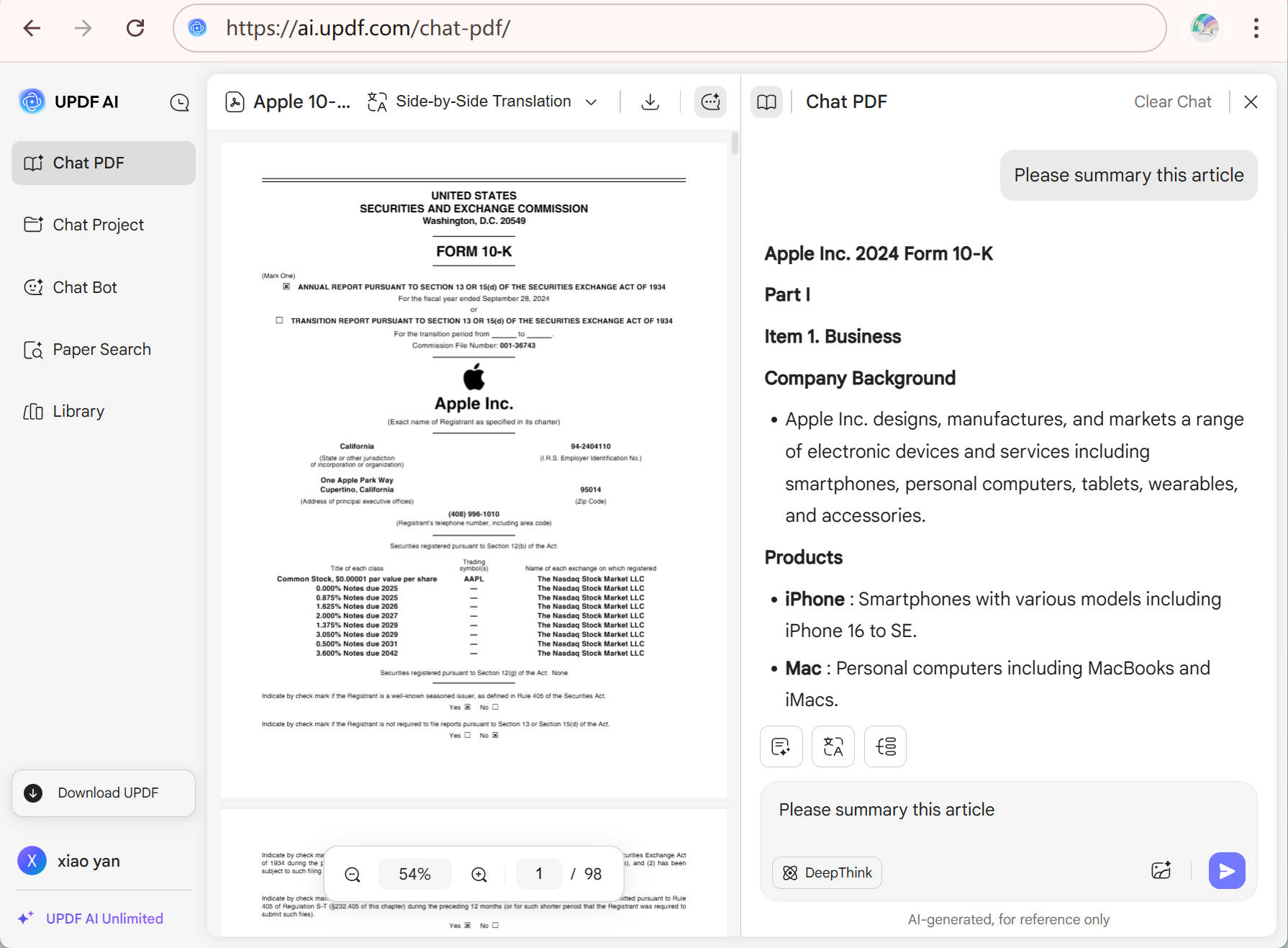Toggle DeepThink mode
The width and height of the screenshot is (1288, 948).
tap(827, 872)
